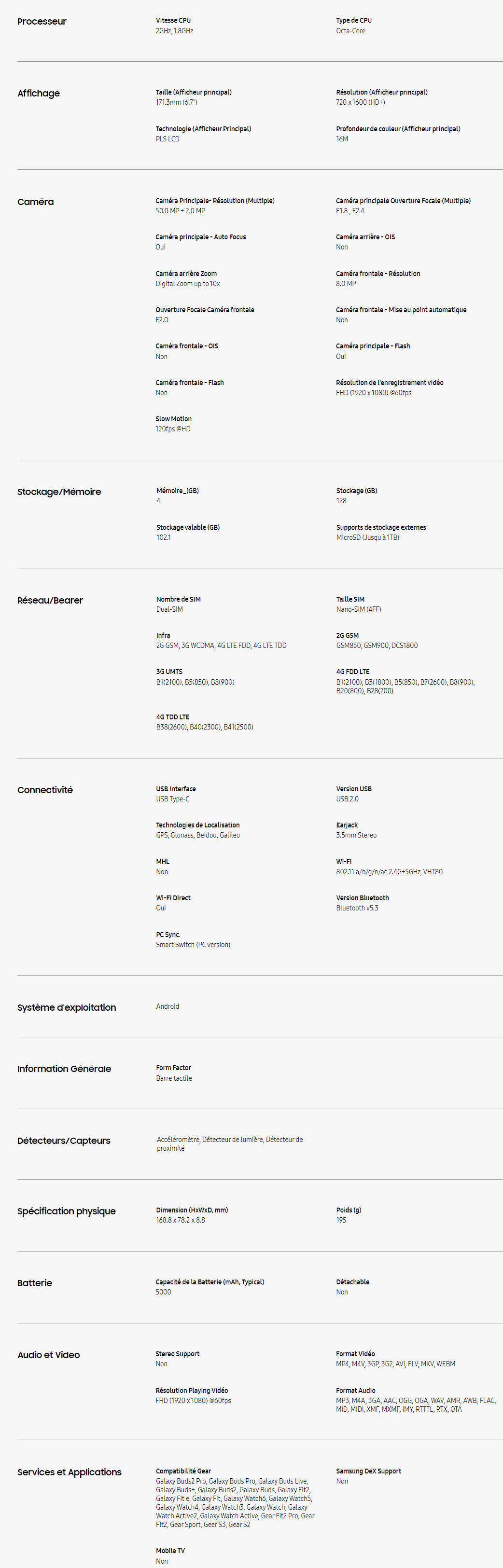The height and width of the screenshot is (1568, 503).
Task: Select the Système d'exploitation heading
Action: point(67,1007)
